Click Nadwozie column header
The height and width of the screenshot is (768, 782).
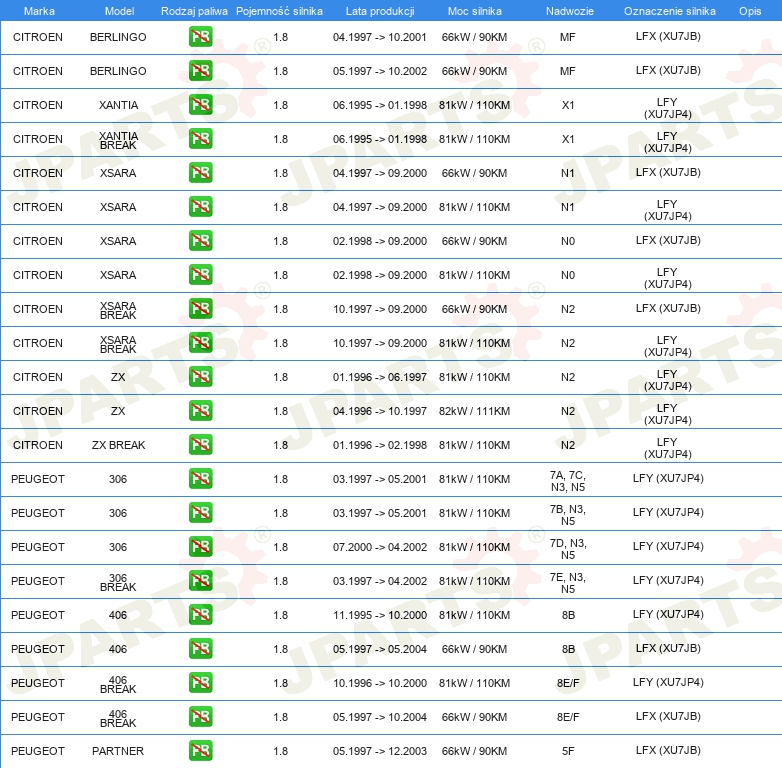point(570,11)
